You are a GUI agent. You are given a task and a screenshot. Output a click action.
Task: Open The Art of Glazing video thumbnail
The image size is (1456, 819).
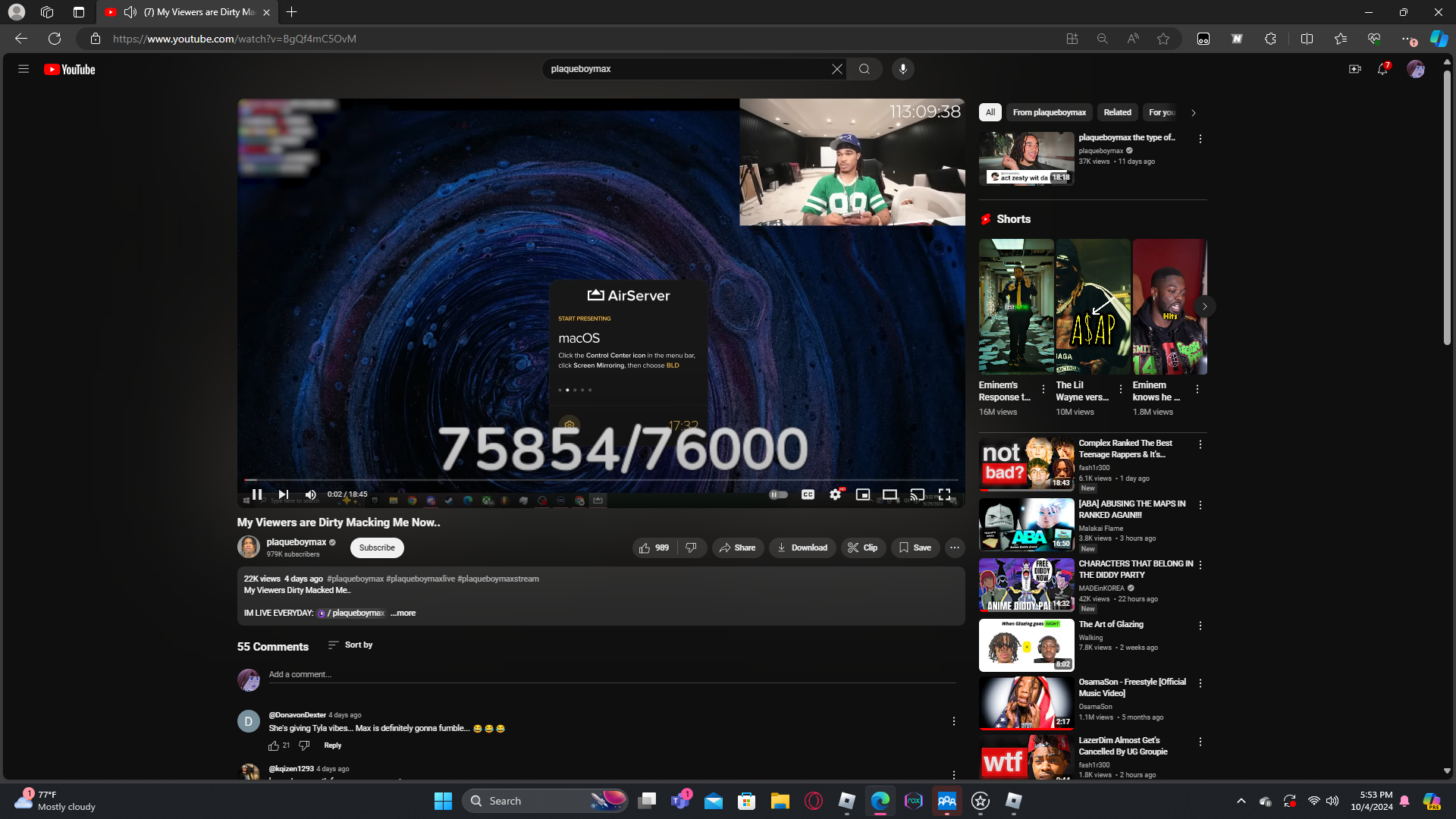1026,645
